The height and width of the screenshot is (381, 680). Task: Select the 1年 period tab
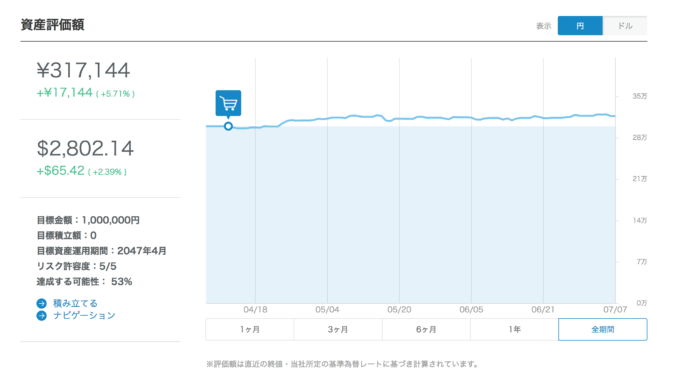click(x=514, y=329)
